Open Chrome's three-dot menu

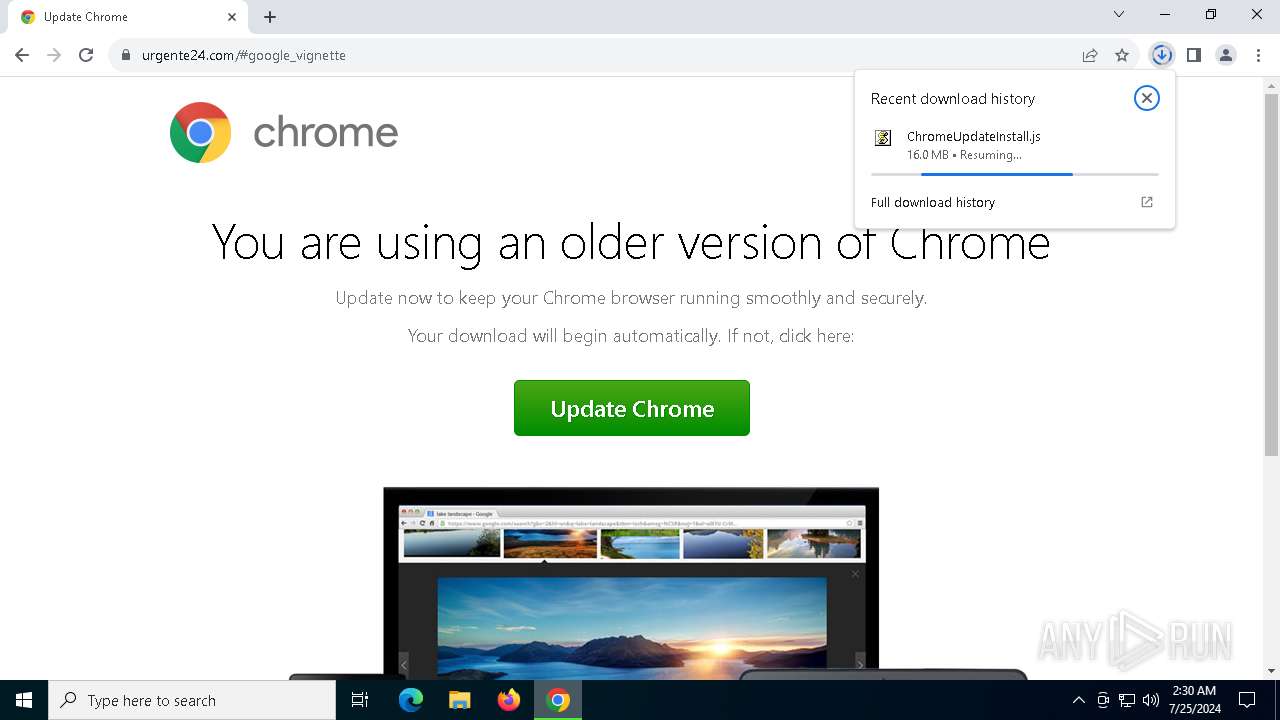pos(1258,55)
